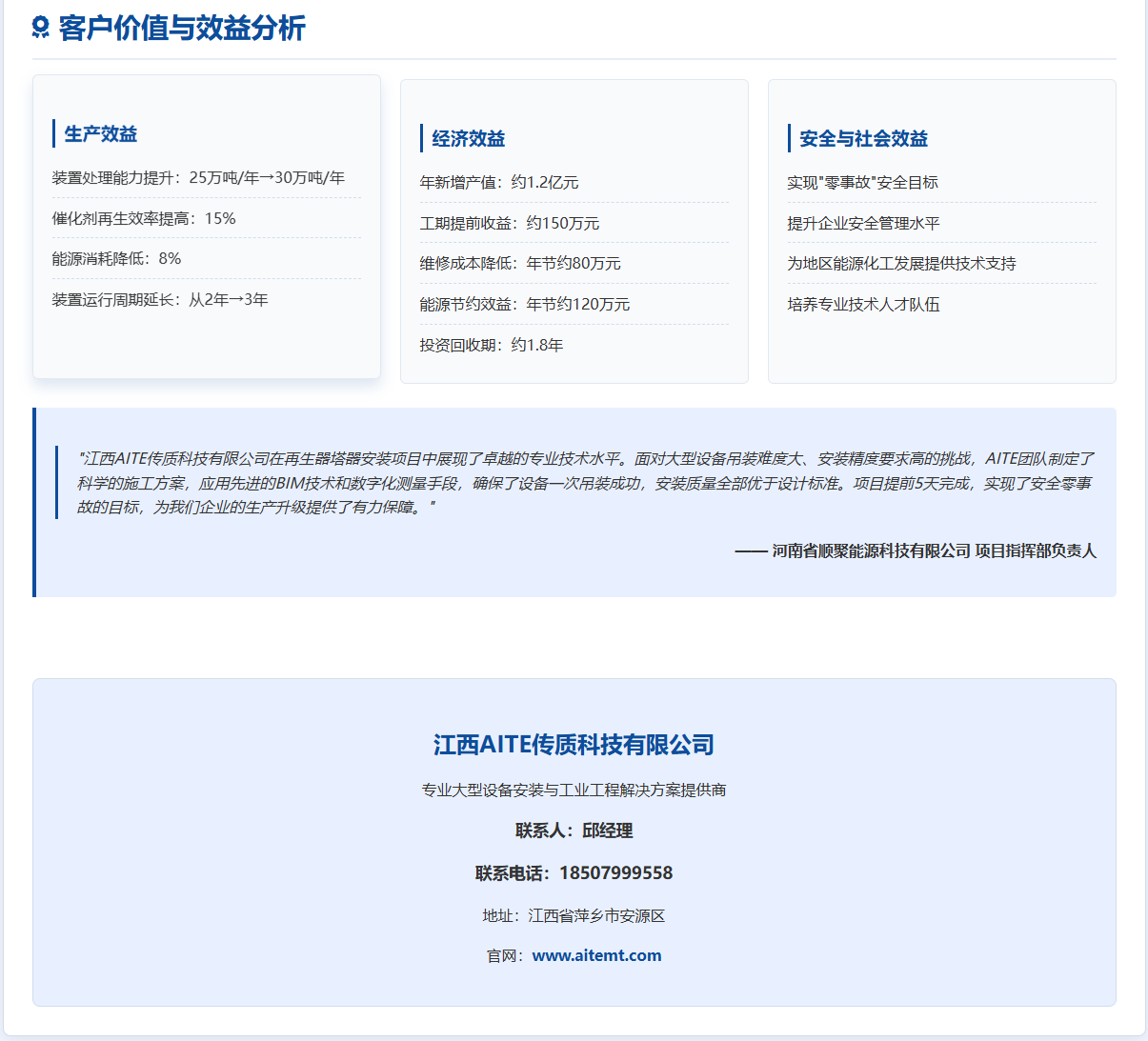Click the 维修成本降低 row
This screenshot has width=1148, height=1041.
520,264
